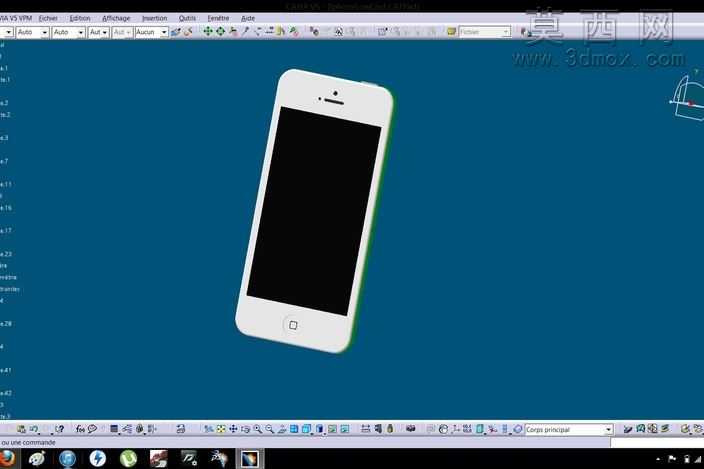
Task: Click the green circular-arrow rotate icon
Action: [x=220, y=31]
